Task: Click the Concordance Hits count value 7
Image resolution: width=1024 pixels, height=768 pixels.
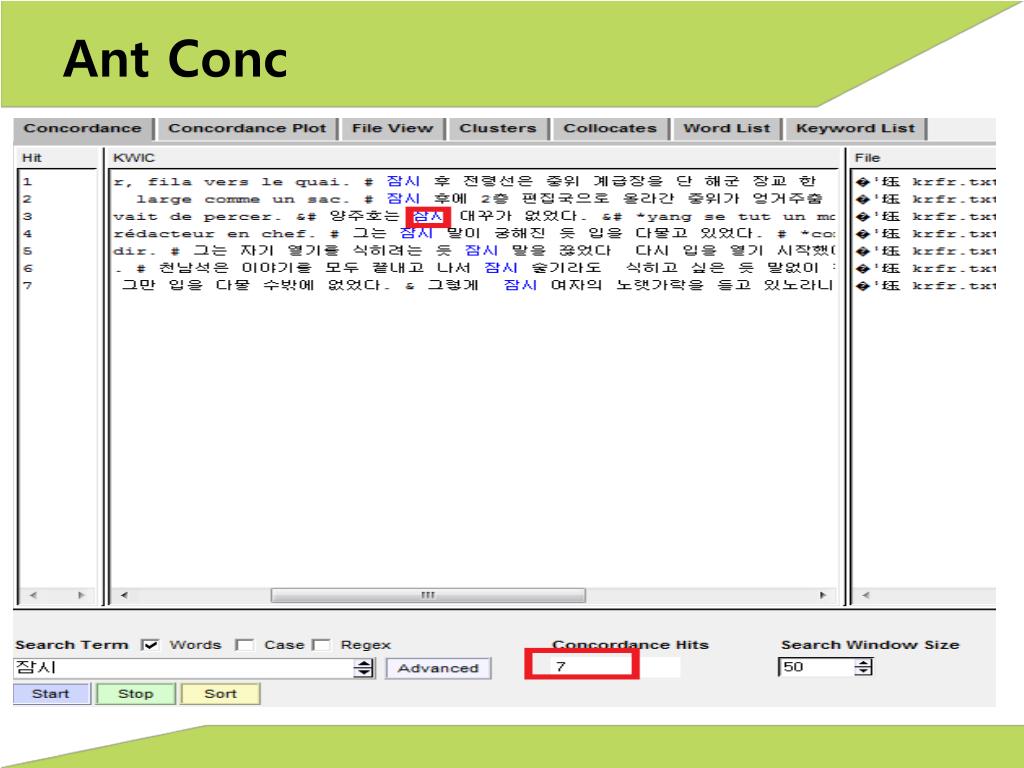Action: pyautogui.click(x=560, y=666)
